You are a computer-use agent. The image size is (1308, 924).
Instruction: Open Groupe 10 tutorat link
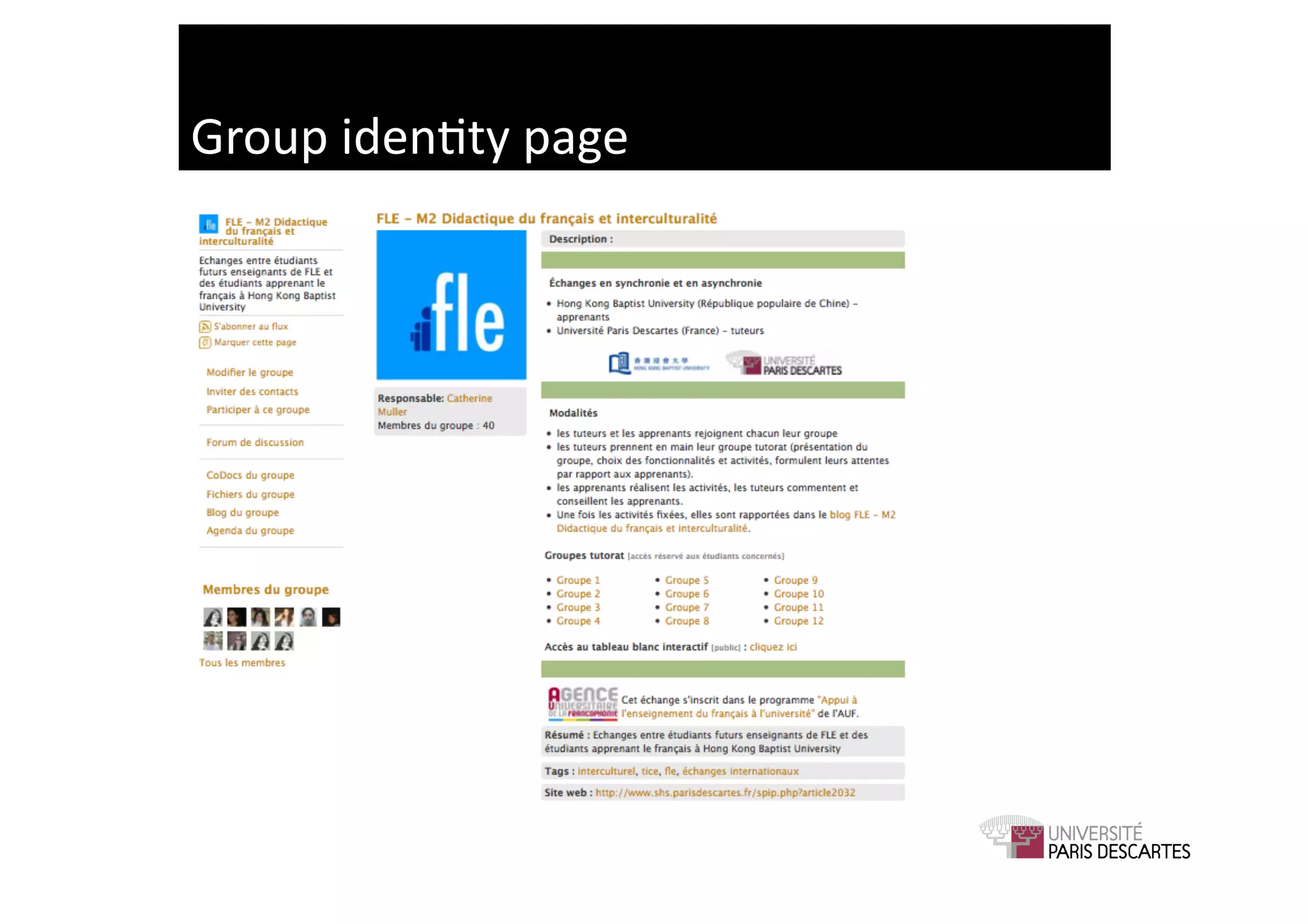tap(799, 594)
